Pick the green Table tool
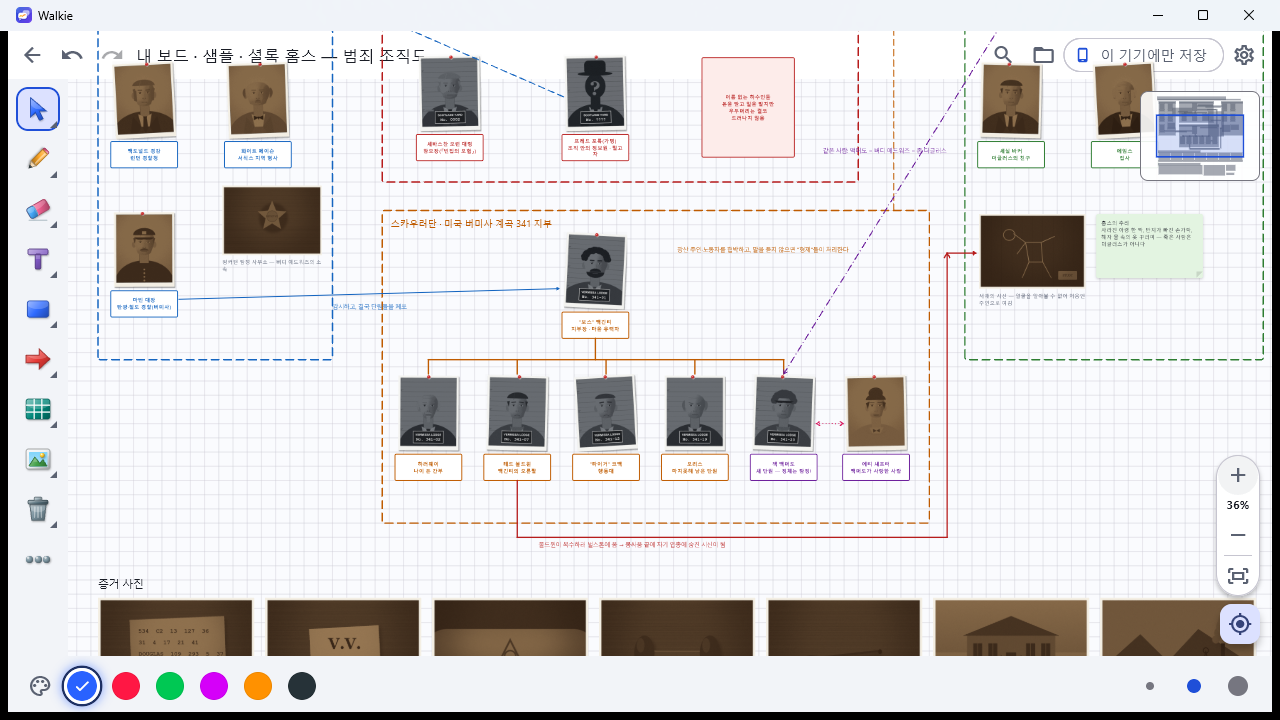1280x720 pixels. (38, 409)
